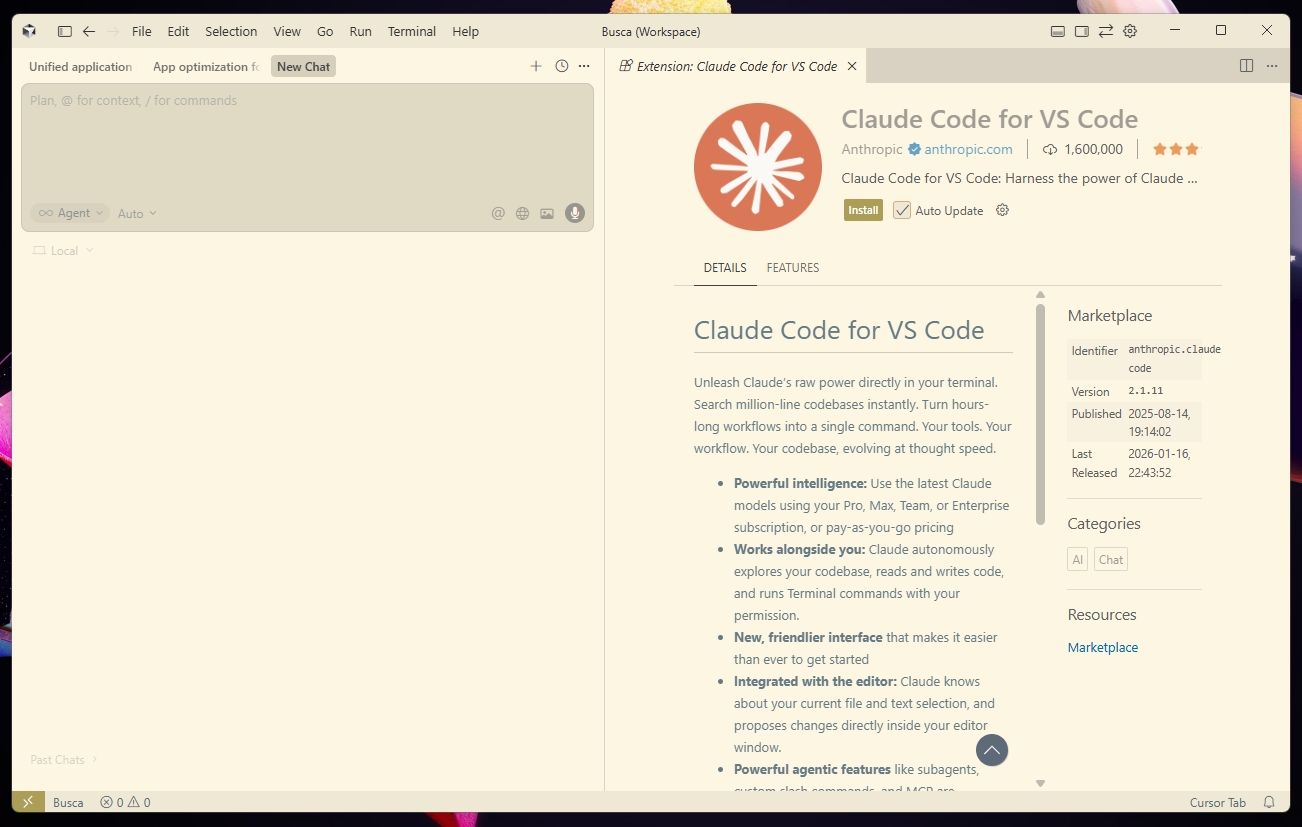1302x827 pixels.
Task: Expand the Auto model selector
Action: (x=136, y=213)
